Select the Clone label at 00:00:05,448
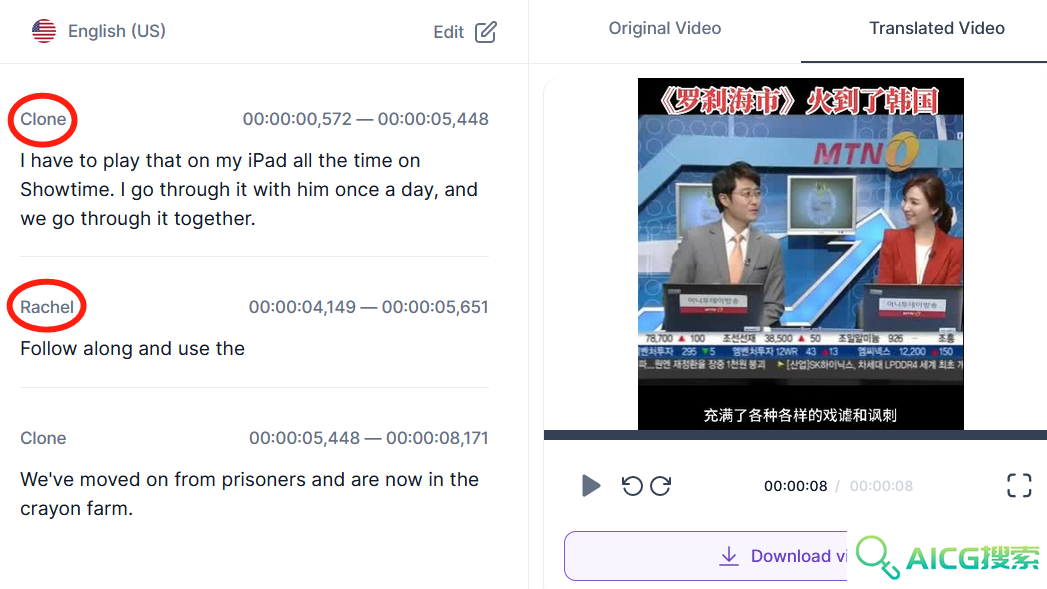The width and height of the screenshot is (1047, 589). point(43,438)
